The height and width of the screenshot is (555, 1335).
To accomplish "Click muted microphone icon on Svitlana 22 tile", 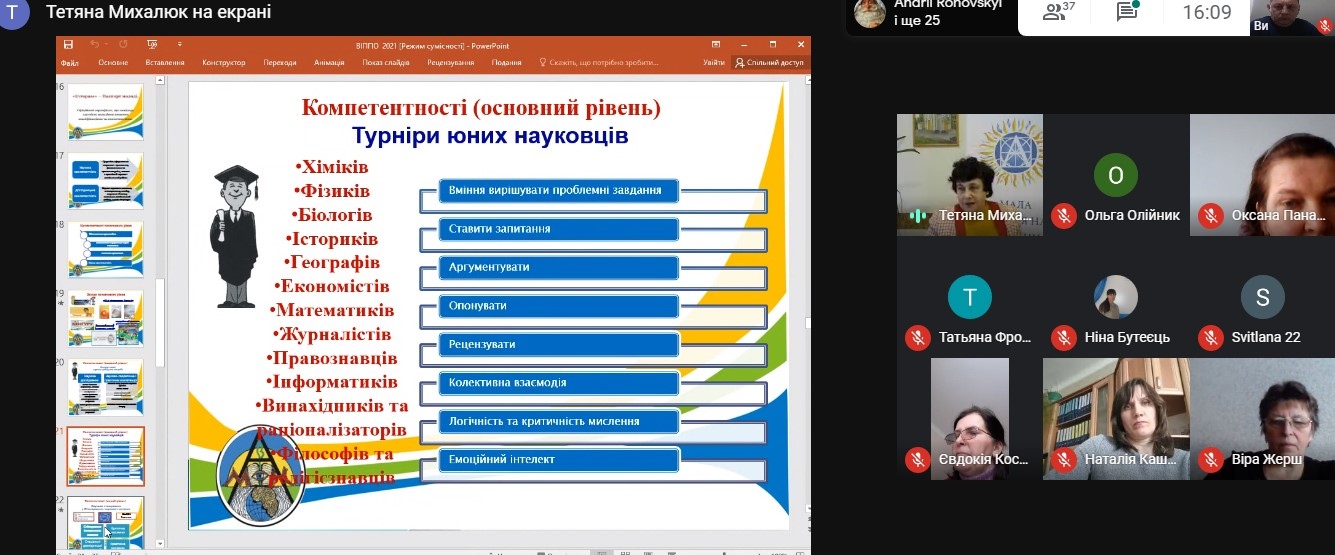I will pos(1210,337).
